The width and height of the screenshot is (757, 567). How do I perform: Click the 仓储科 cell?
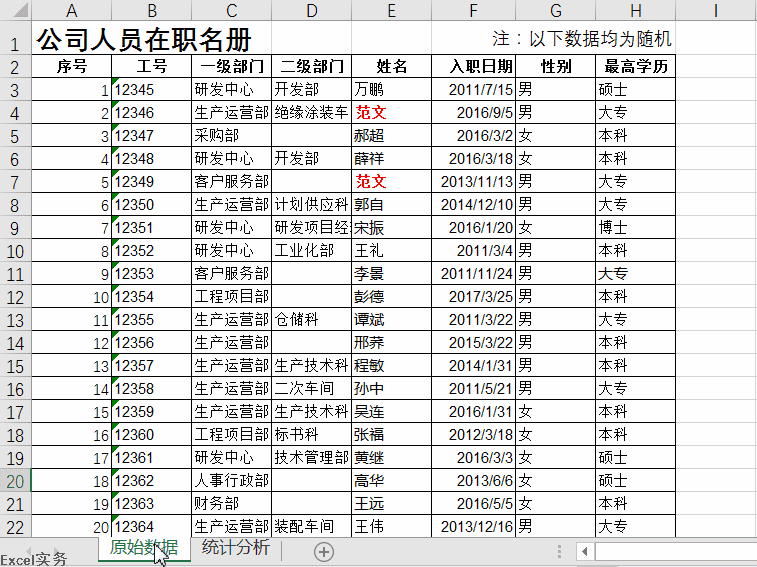tap(312, 320)
